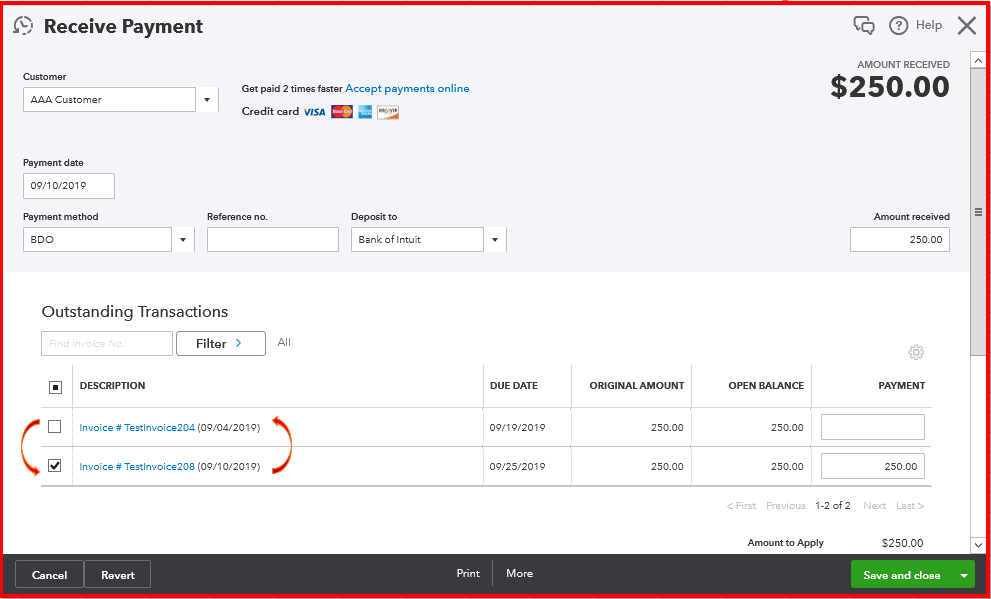Click the Discover card logo
The width and height of the screenshot is (991, 599).
[x=388, y=112]
